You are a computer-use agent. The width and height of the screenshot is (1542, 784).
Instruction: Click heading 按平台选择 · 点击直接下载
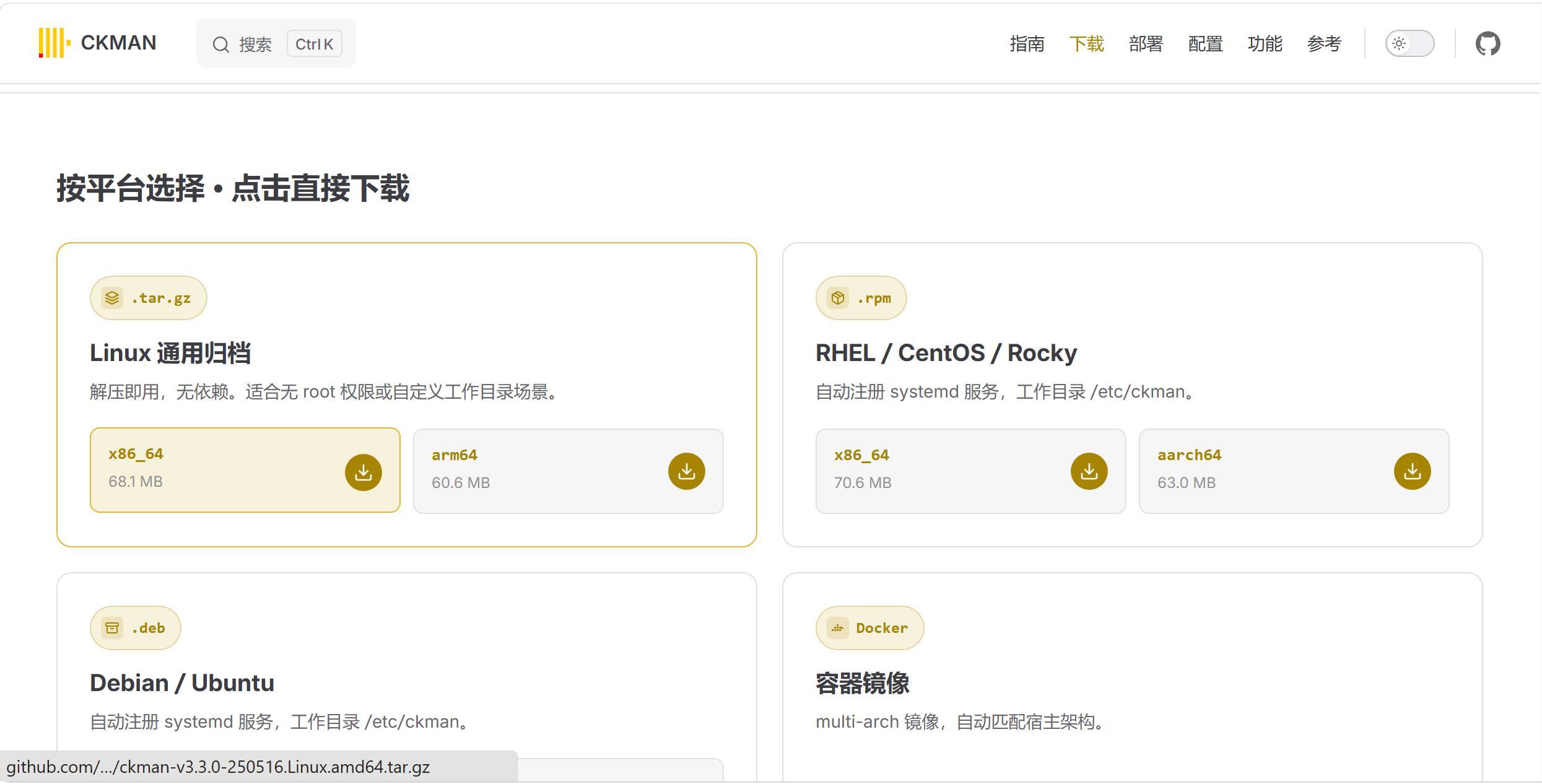tap(233, 188)
